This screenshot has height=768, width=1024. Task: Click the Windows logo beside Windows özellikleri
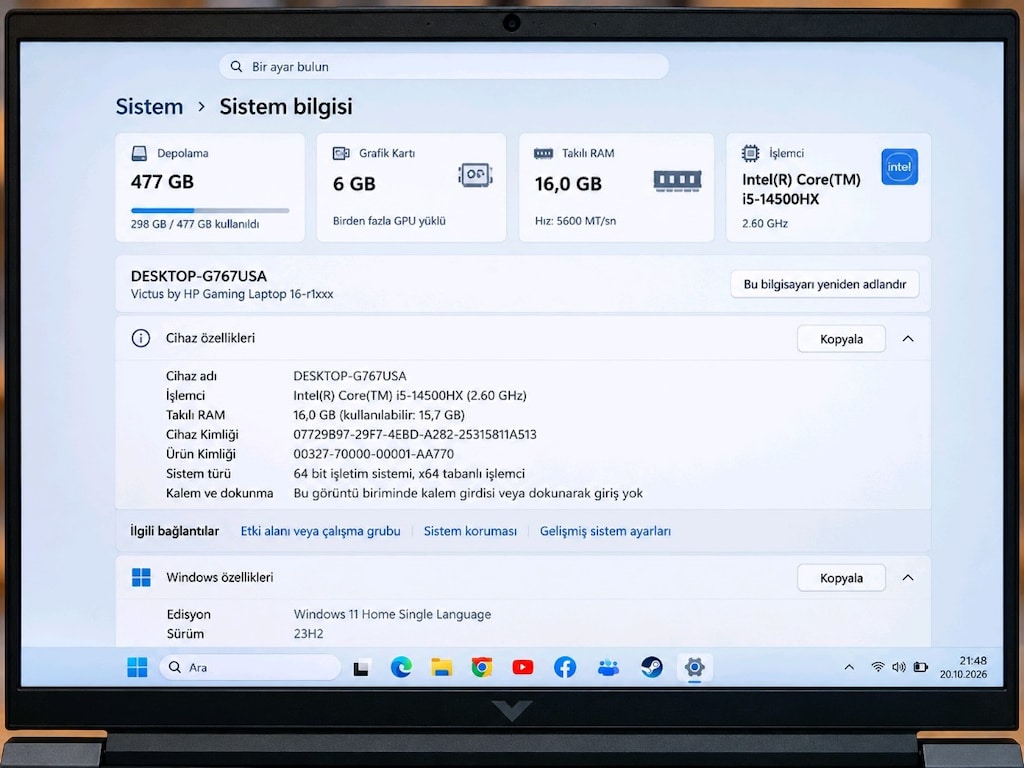141,577
